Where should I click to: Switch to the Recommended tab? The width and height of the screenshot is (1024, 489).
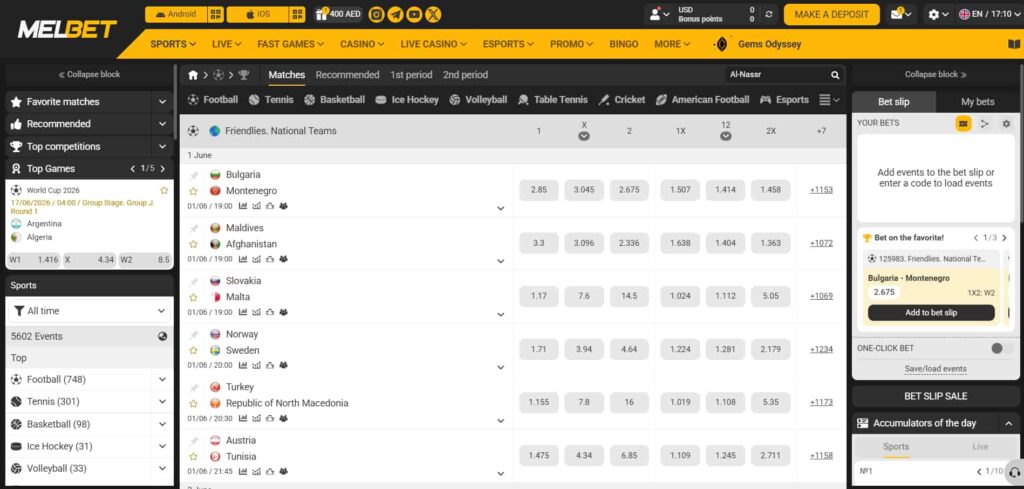(347, 75)
